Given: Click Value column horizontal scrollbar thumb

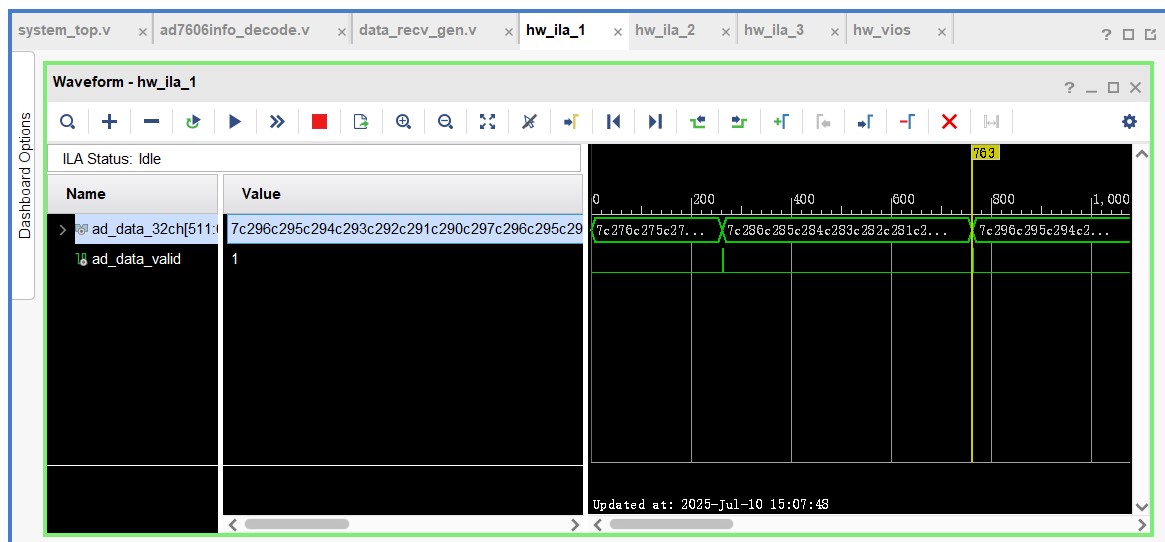Looking at the screenshot, I should [x=296, y=524].
